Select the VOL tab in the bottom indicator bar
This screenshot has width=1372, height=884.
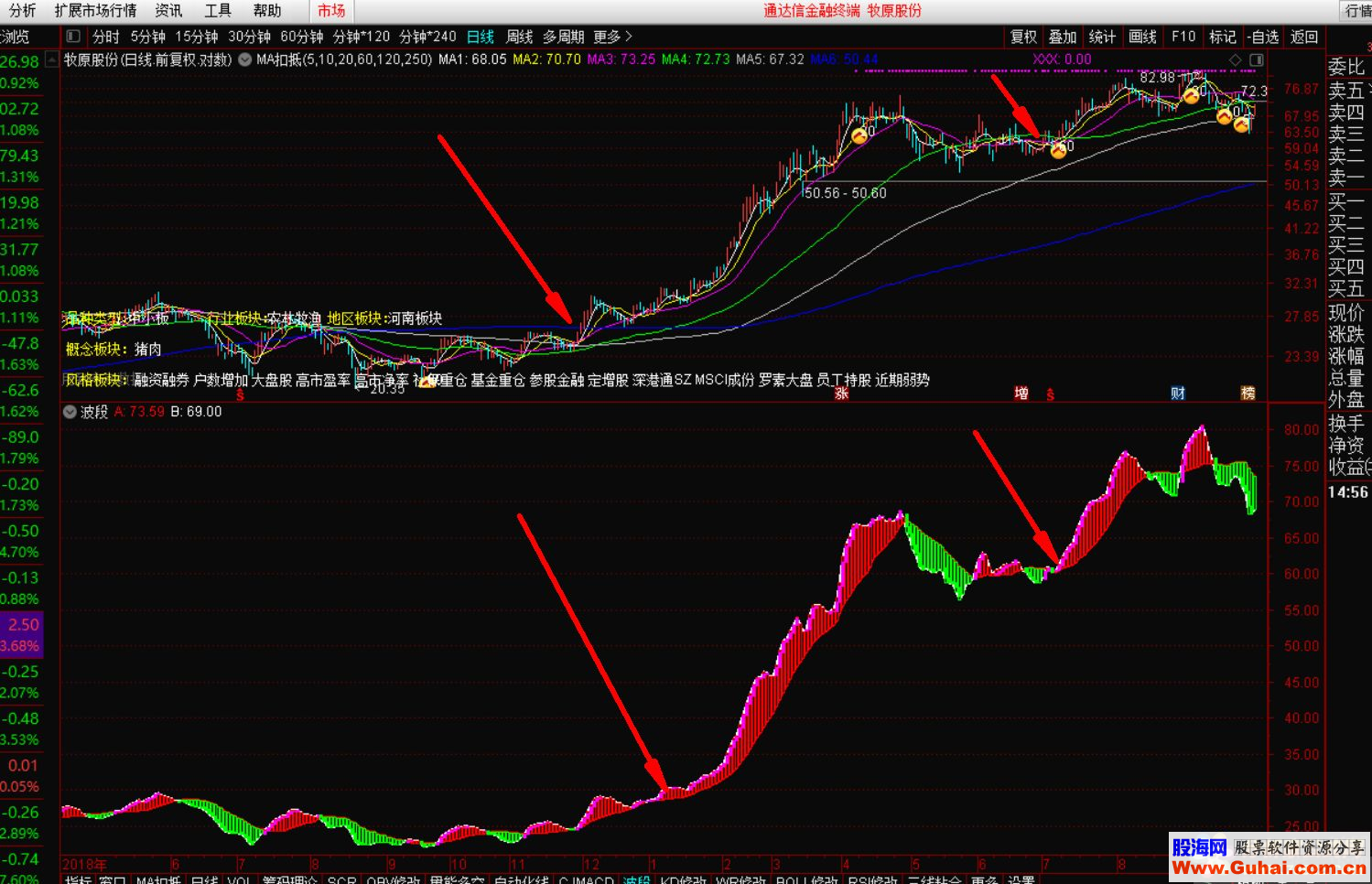[x=240, y=880]
